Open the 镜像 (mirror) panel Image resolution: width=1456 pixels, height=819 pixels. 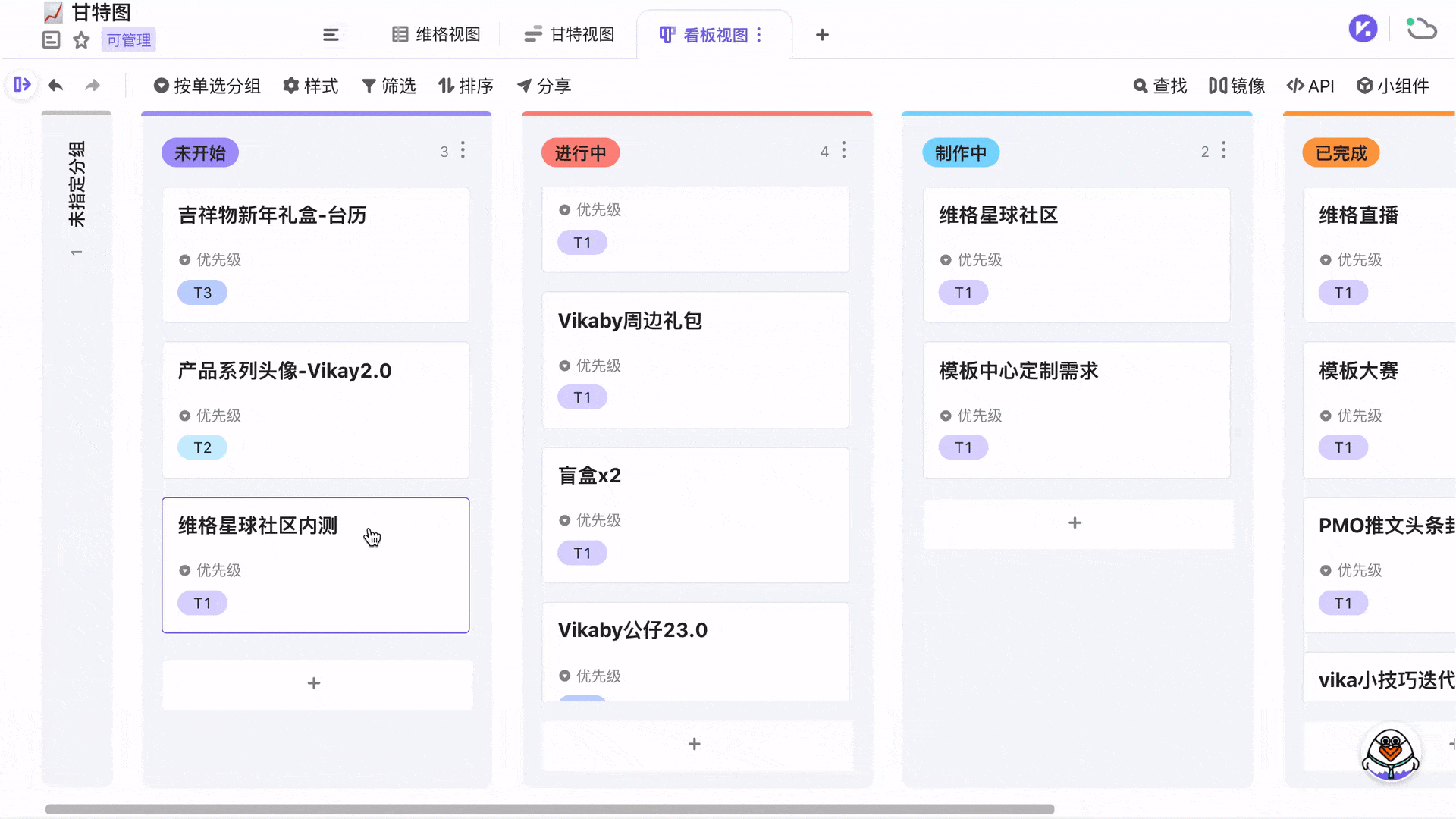(1237, 86)
